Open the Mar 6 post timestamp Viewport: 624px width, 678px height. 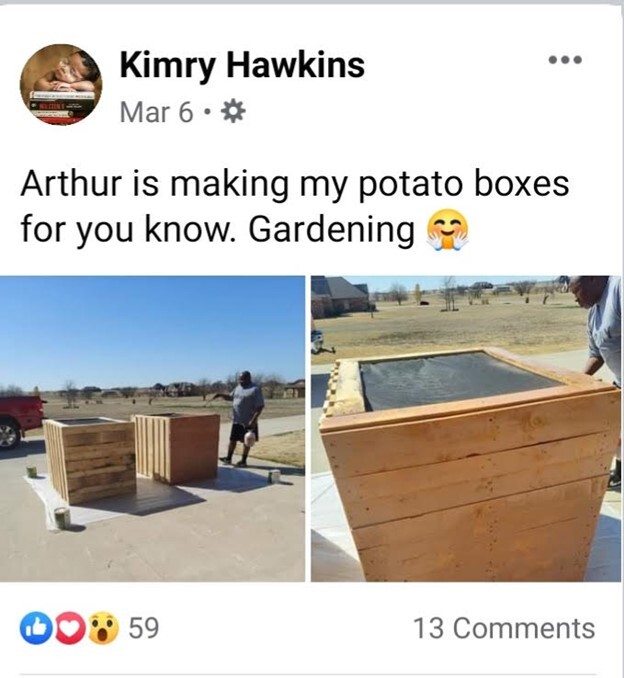156,112
